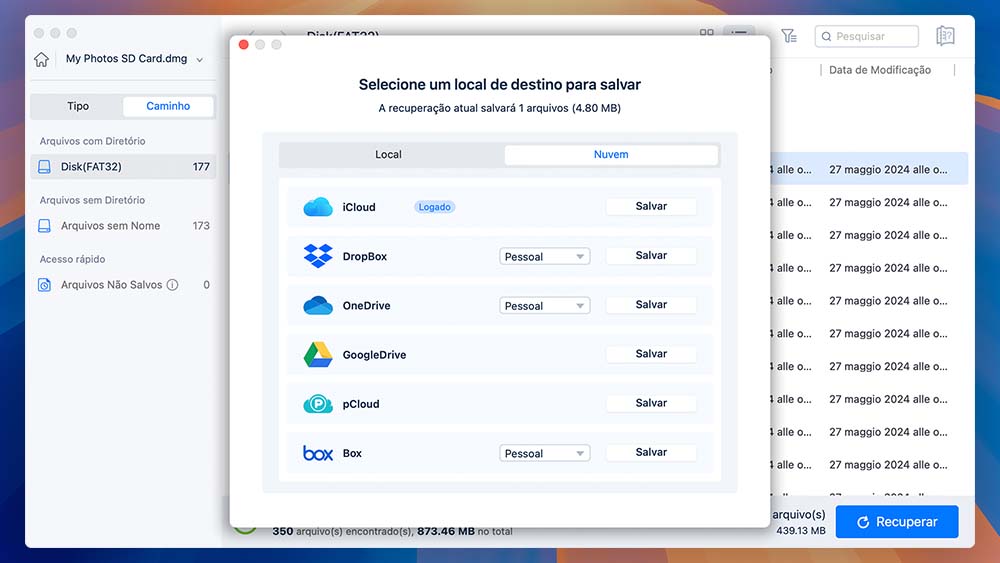1000x563 pixels.
Task: Click the DropBox logo icon
Action: [x=318, y=256]
